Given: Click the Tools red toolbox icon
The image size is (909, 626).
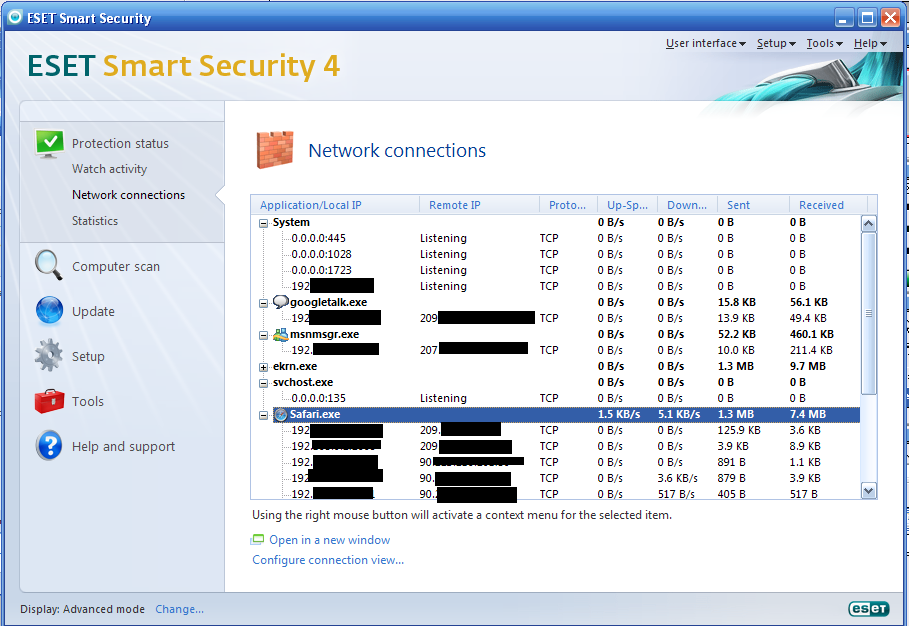Looking at the screenshot, I should coord(49,401).
